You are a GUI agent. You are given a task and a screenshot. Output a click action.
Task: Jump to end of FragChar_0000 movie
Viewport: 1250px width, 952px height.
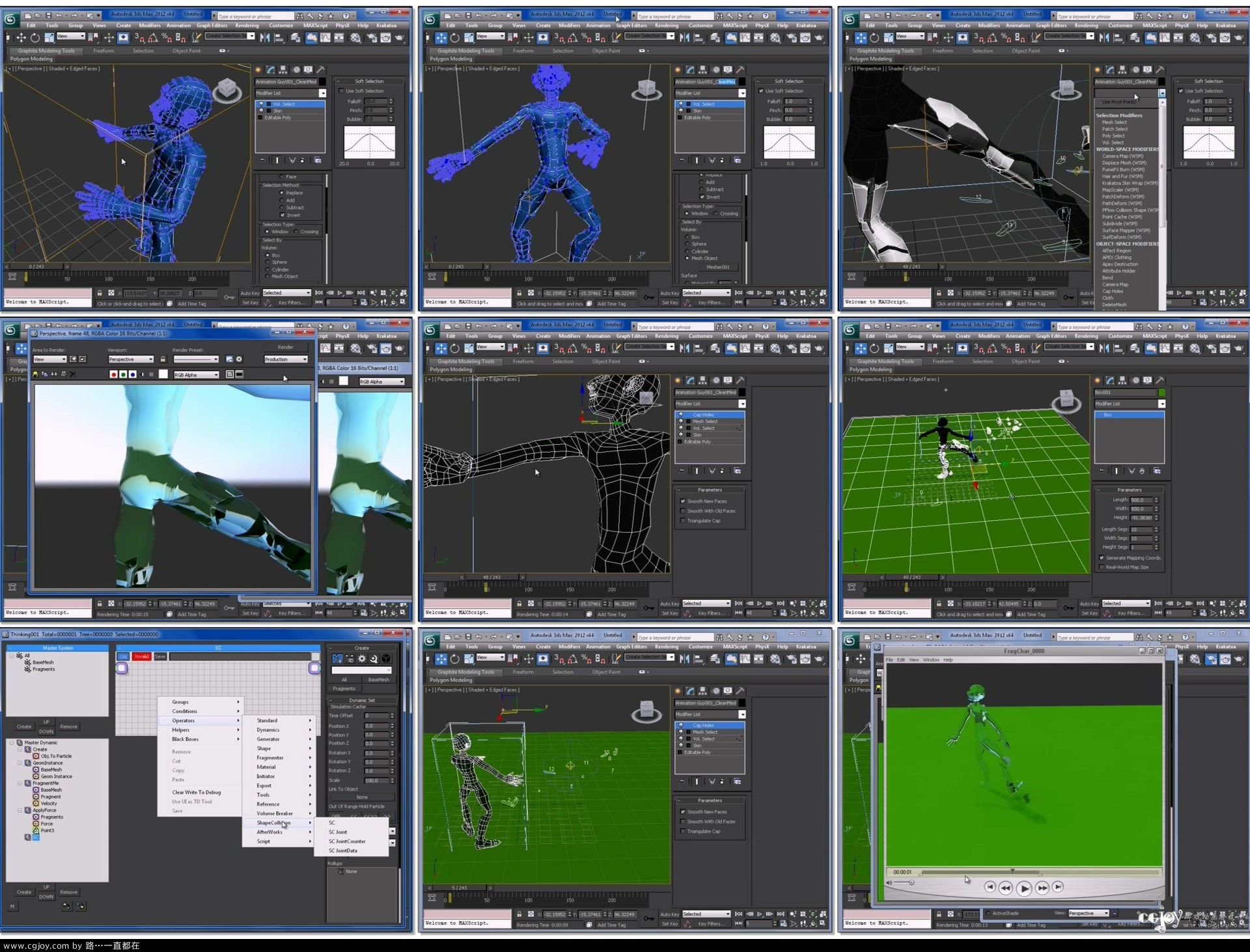coord(1058,887)
